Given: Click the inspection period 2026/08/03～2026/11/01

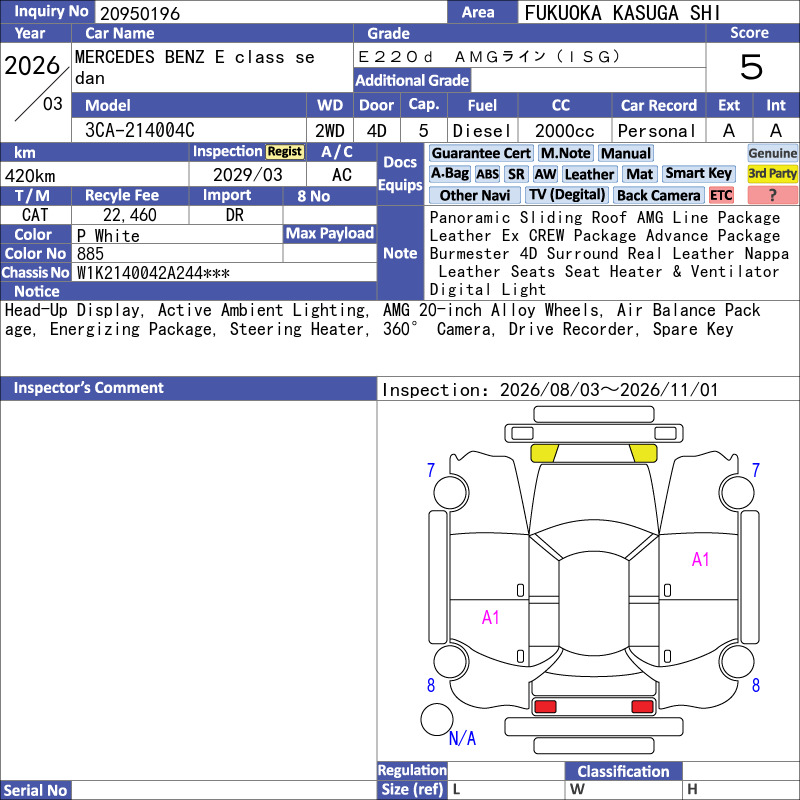Looking at the screenshot, I should 609,390.
